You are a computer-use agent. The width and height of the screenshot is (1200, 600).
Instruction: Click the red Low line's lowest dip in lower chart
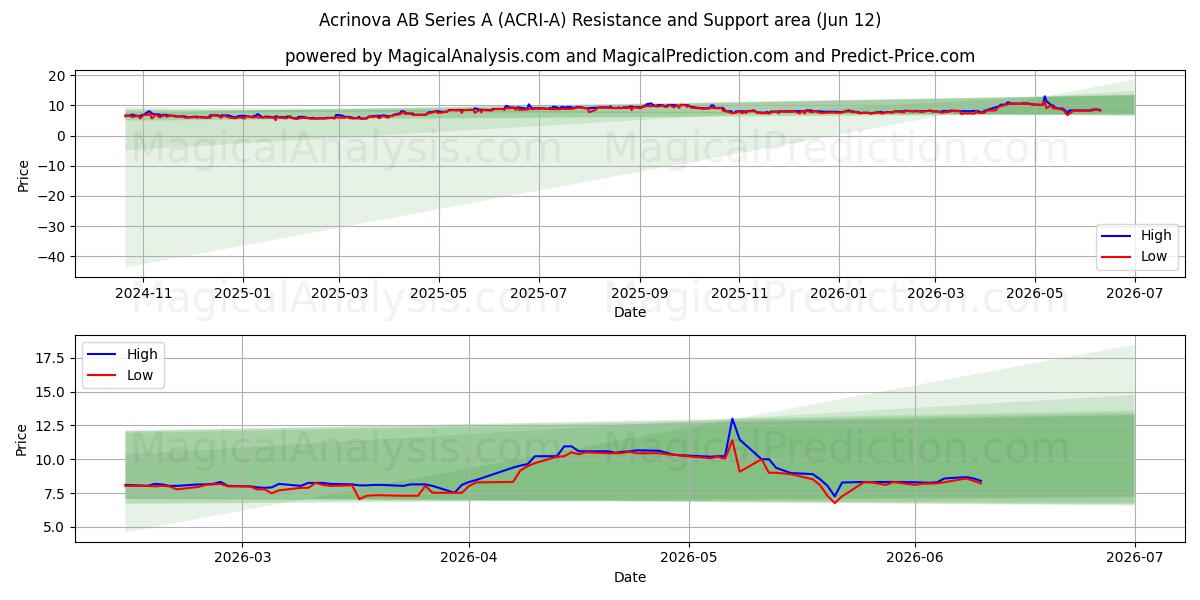pos(835,502)
